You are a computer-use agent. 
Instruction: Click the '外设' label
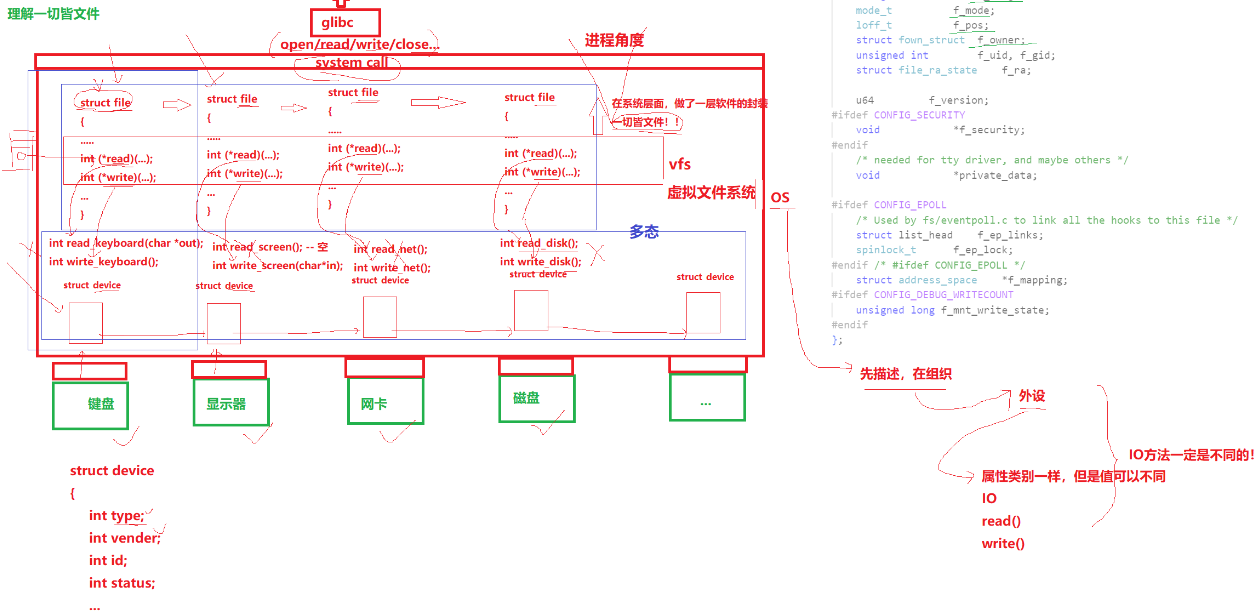pos(1032,396)
